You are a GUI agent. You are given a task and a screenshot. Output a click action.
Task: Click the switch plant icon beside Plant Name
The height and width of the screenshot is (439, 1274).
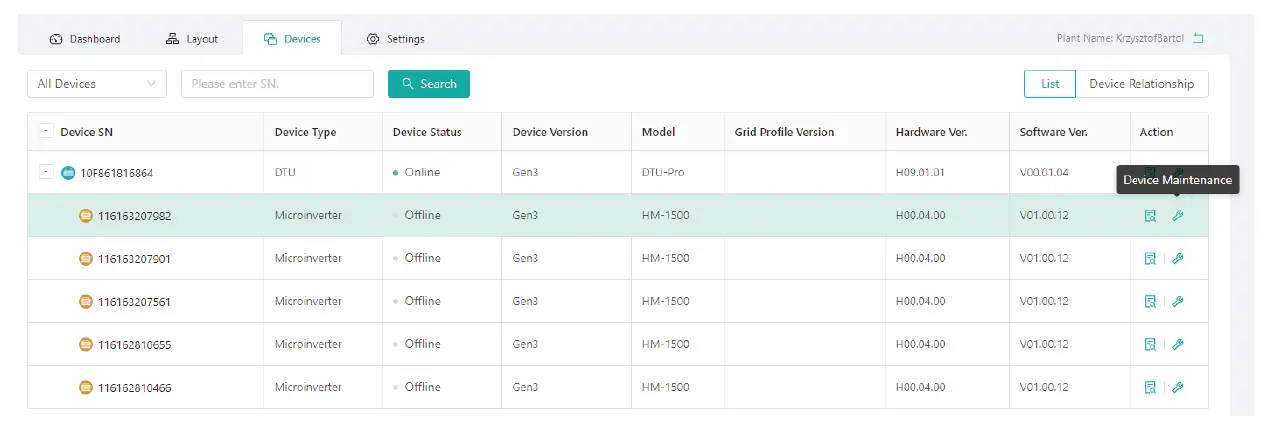click(x=1198, y=39)
